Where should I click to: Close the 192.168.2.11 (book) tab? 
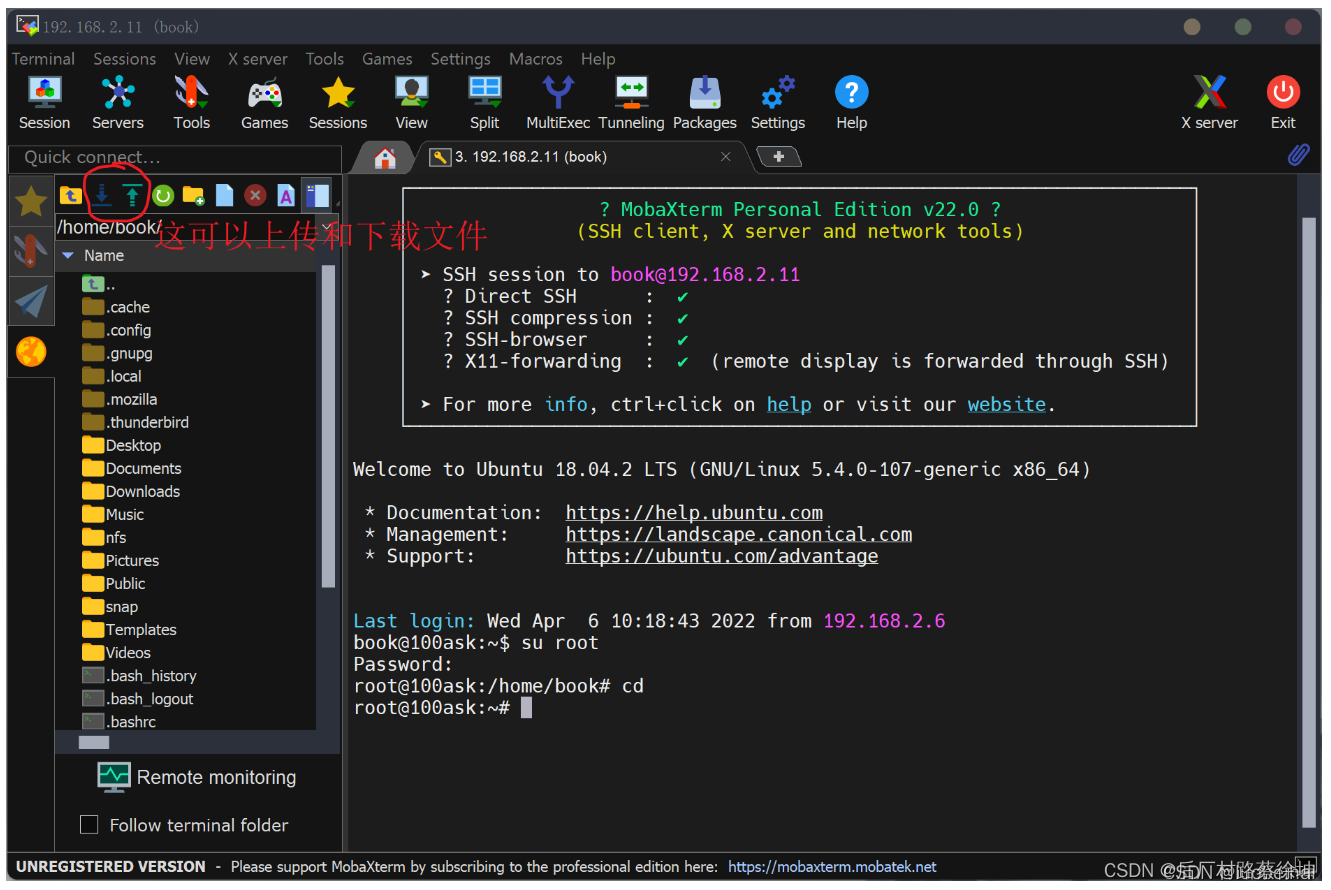point(726,156)
